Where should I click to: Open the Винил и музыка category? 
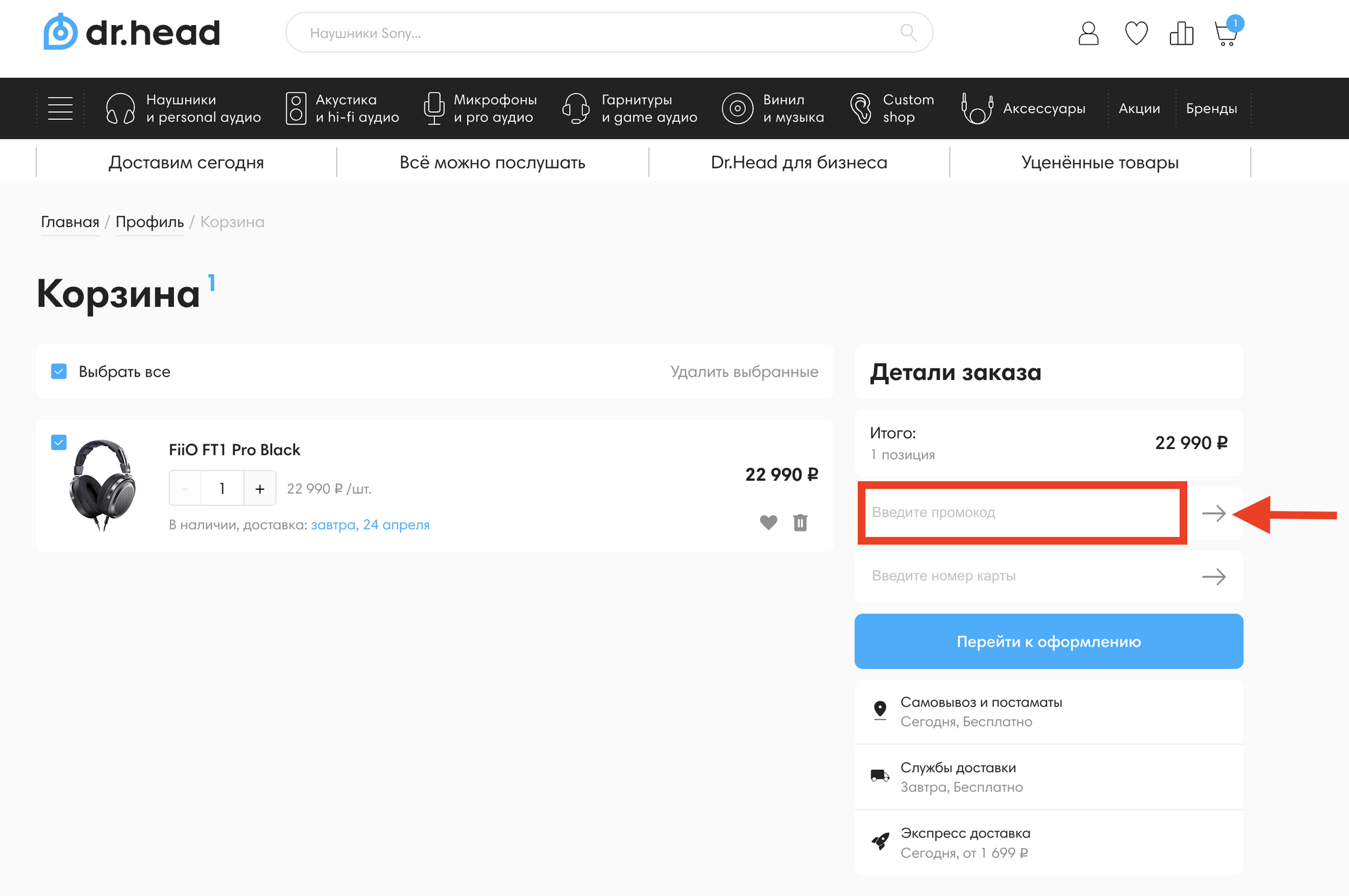(x=773, y=109)
